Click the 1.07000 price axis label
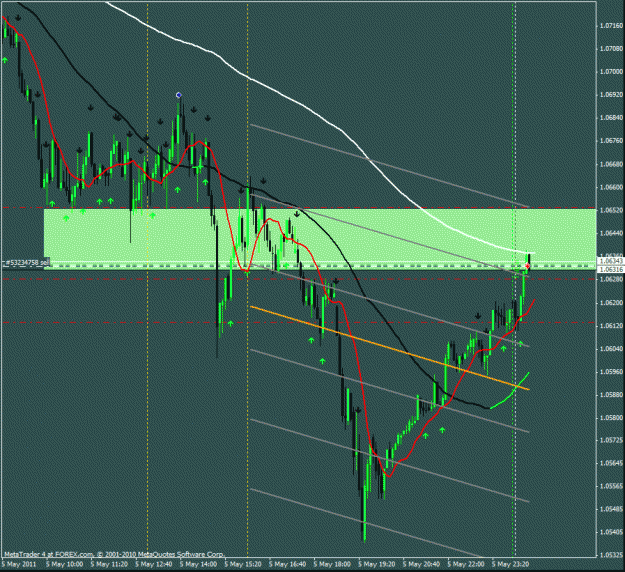This screenshot has width=625, height=572. point(611,72)
